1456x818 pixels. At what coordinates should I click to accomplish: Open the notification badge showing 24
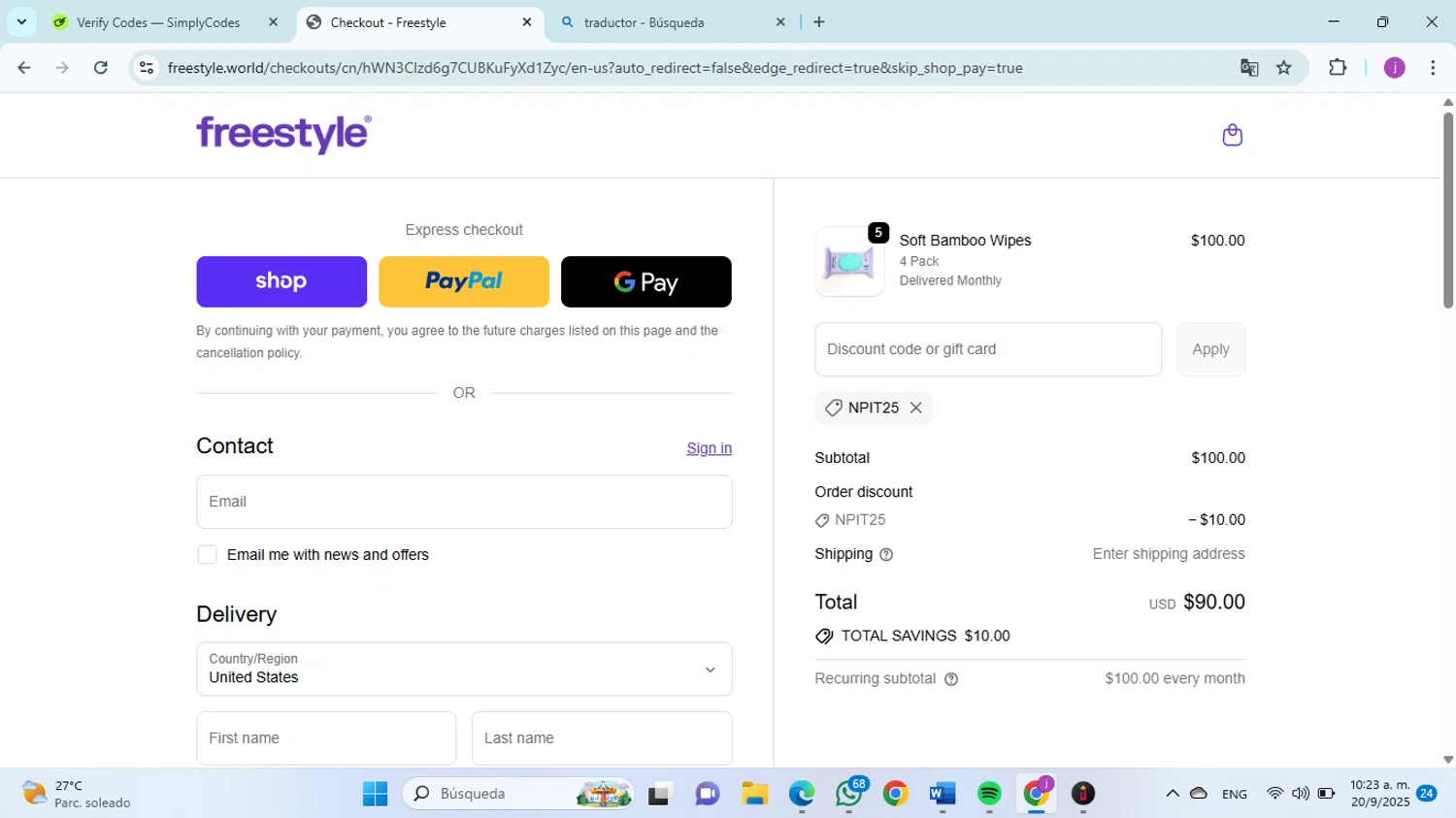tap(1426, 794)
